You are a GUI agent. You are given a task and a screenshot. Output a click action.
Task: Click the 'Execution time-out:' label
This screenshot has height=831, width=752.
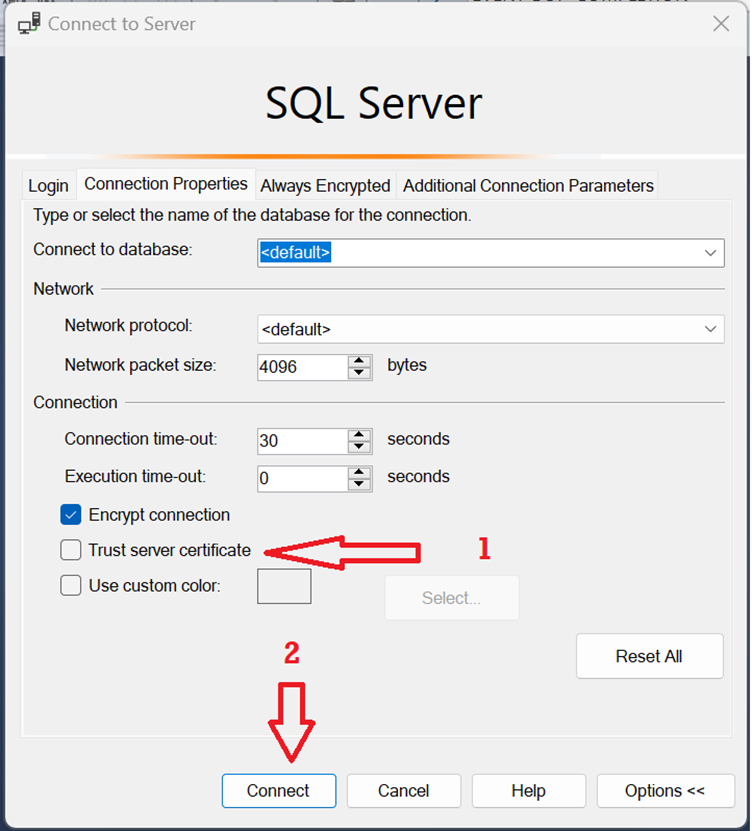pos(135,476)
